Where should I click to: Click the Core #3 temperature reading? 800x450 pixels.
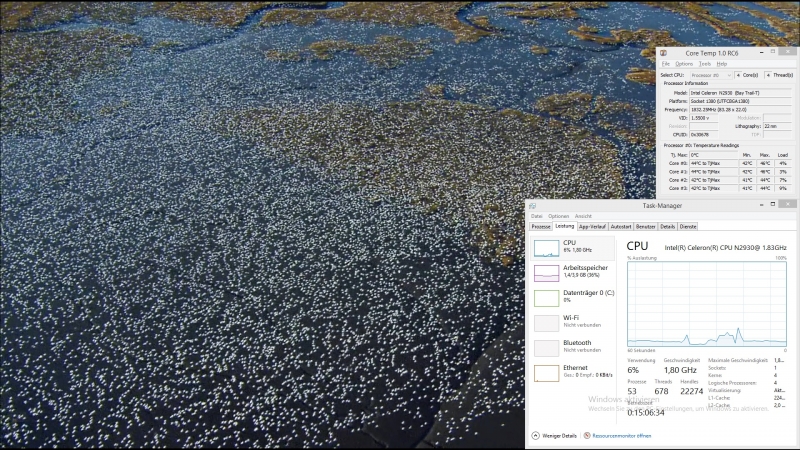pos(714,188)
